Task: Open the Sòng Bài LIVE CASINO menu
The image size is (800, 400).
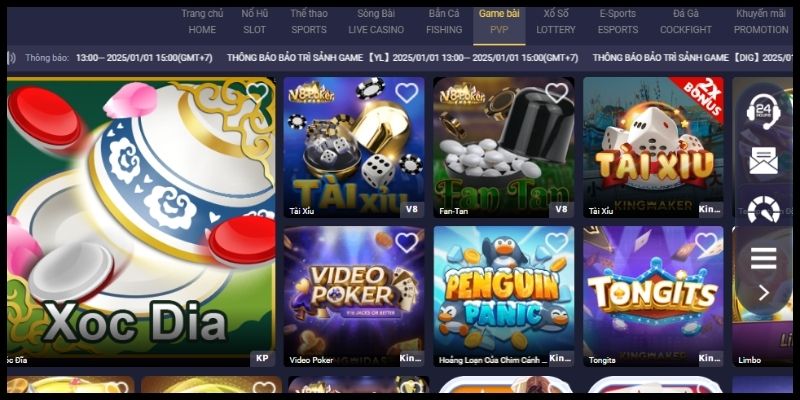Action: pyautogui.click(x=376, y=21)
